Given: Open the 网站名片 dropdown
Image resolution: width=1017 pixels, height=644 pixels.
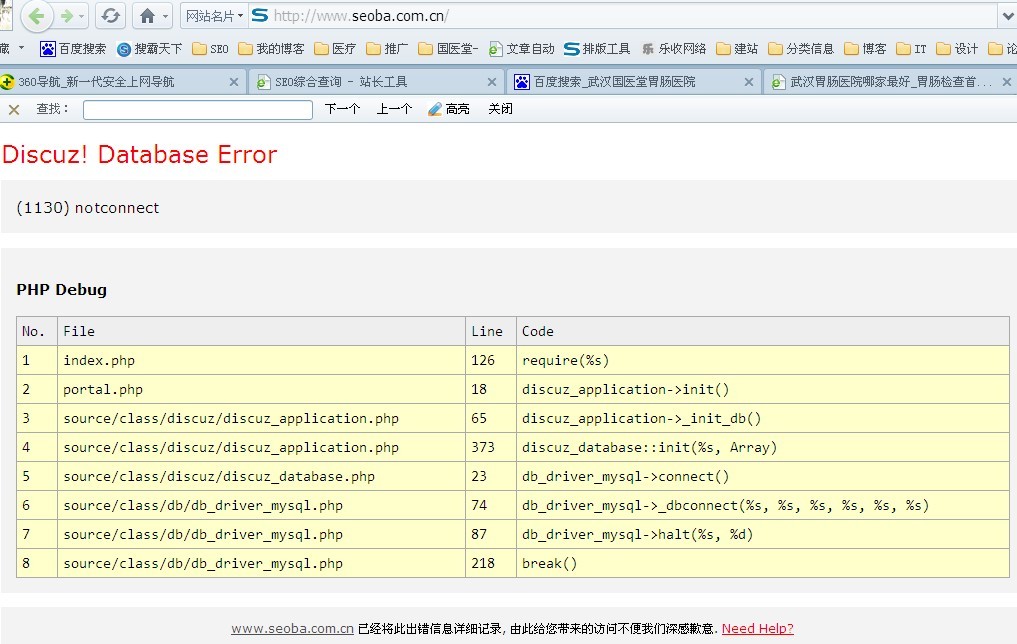Looking at the screenshot, I should pos(215,16).
